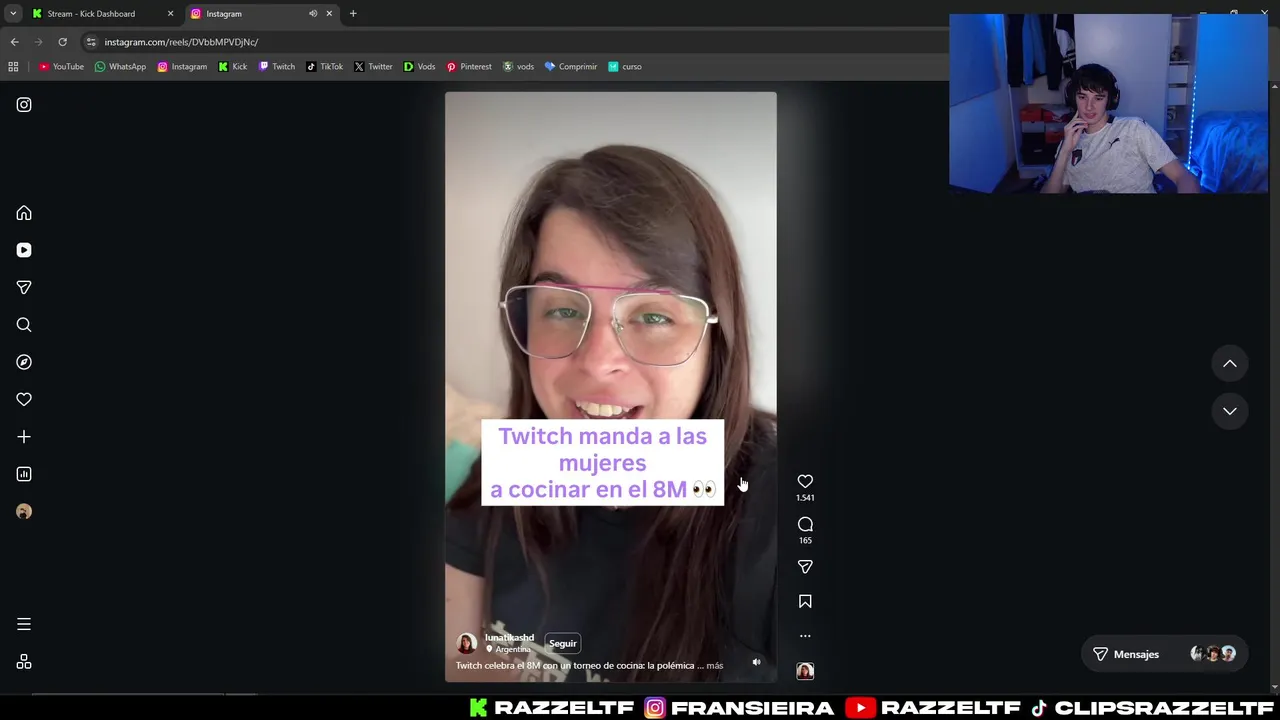The height and width of the screenshot is (720, 1280).
Task: Open Apps grid in bookmarks bar
Action: pyautogui.click(x=13, y=67)
